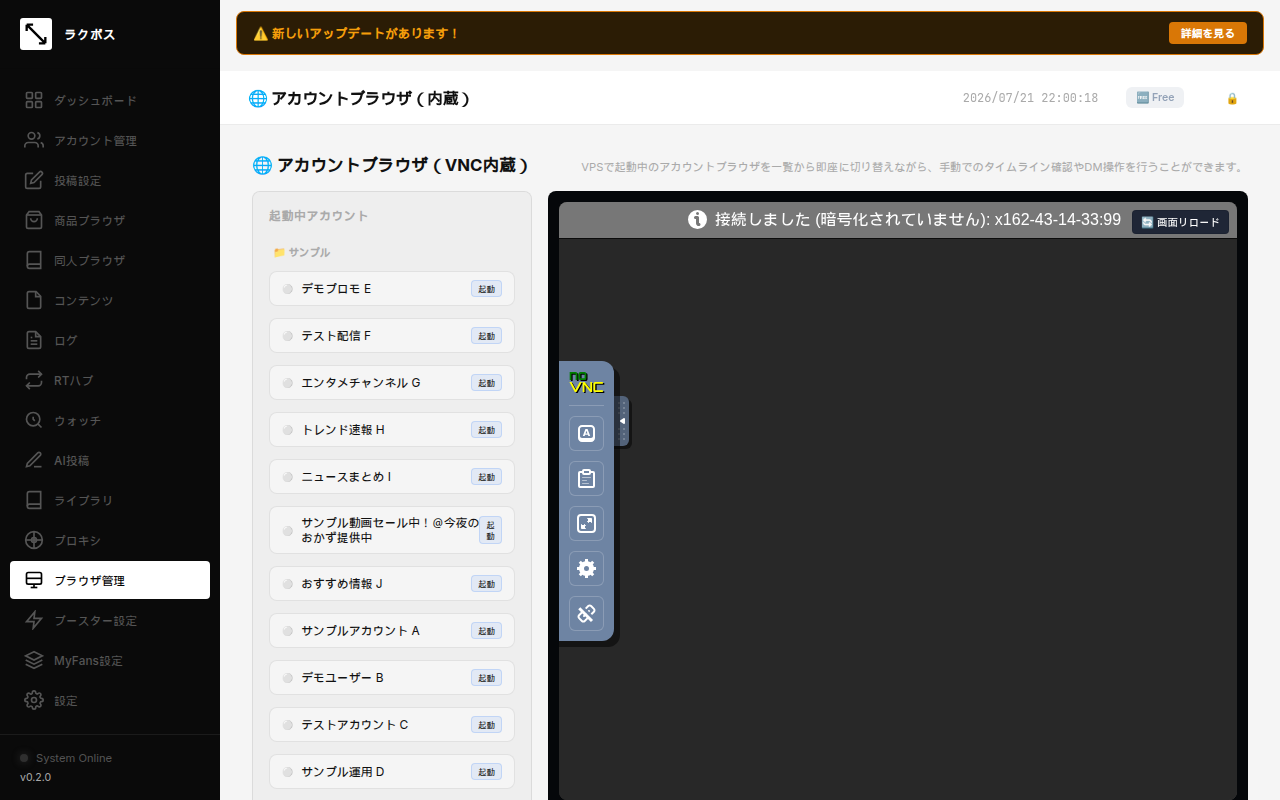Click the VNC connection status message
Screen dimensions: 1280x800
[x=904, y=220]
